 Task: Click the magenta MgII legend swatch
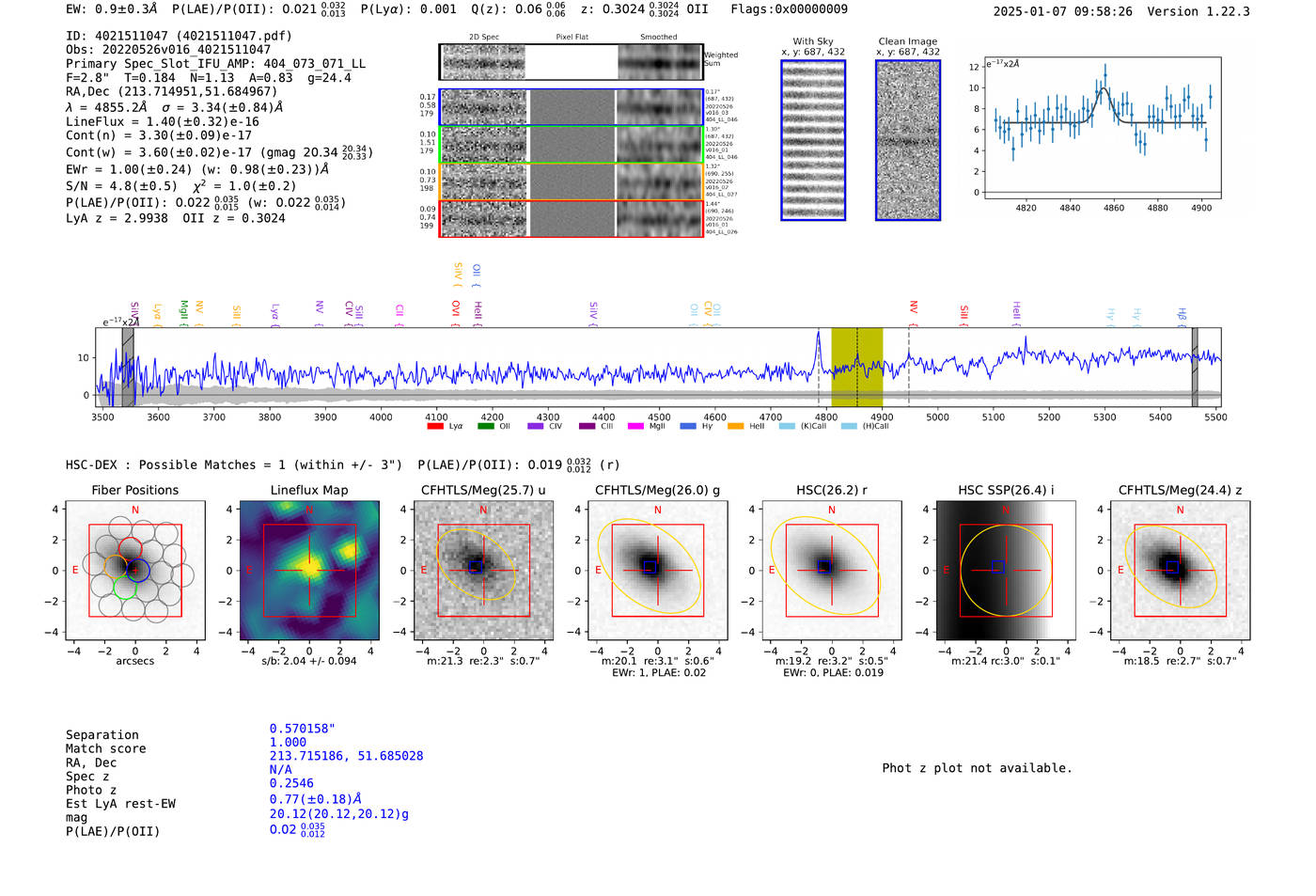point(635,426)
